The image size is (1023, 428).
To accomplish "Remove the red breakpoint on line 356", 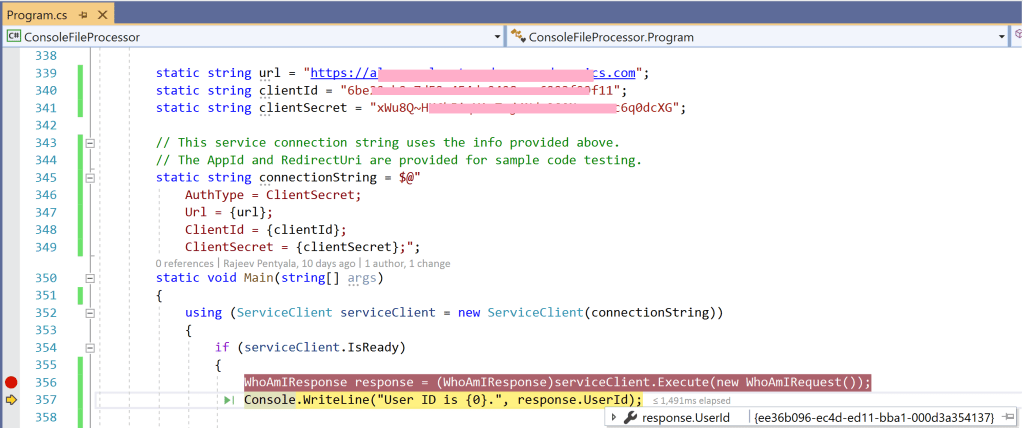I will pyautogui.click(x=11, y=382).
